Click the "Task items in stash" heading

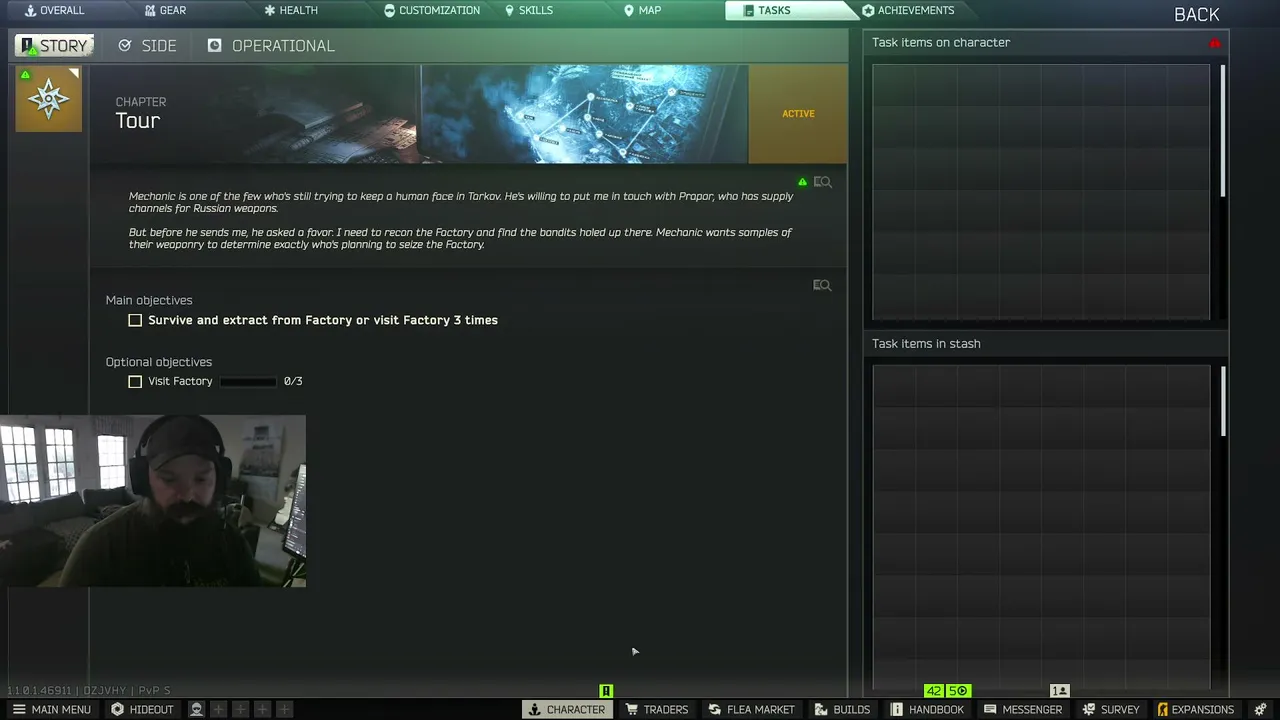[x=926, y=344]
